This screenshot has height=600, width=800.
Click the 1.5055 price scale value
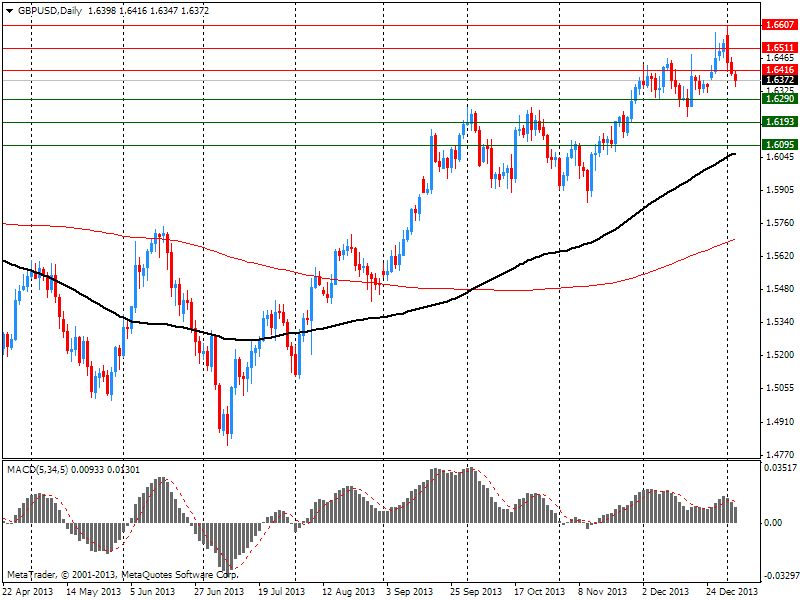(780, 388)
